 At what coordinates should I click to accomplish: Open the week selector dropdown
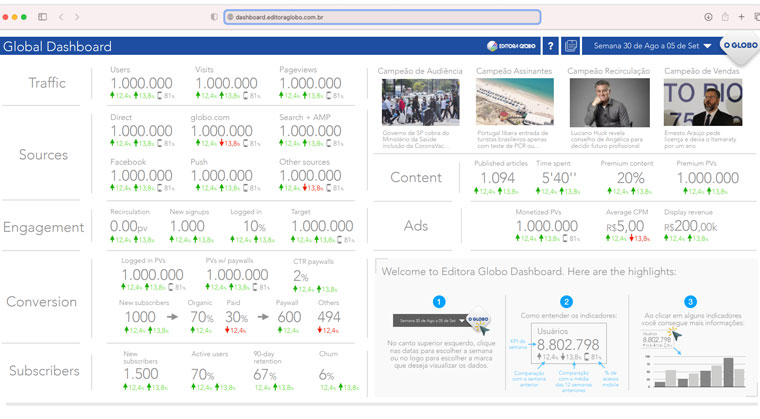652,46
